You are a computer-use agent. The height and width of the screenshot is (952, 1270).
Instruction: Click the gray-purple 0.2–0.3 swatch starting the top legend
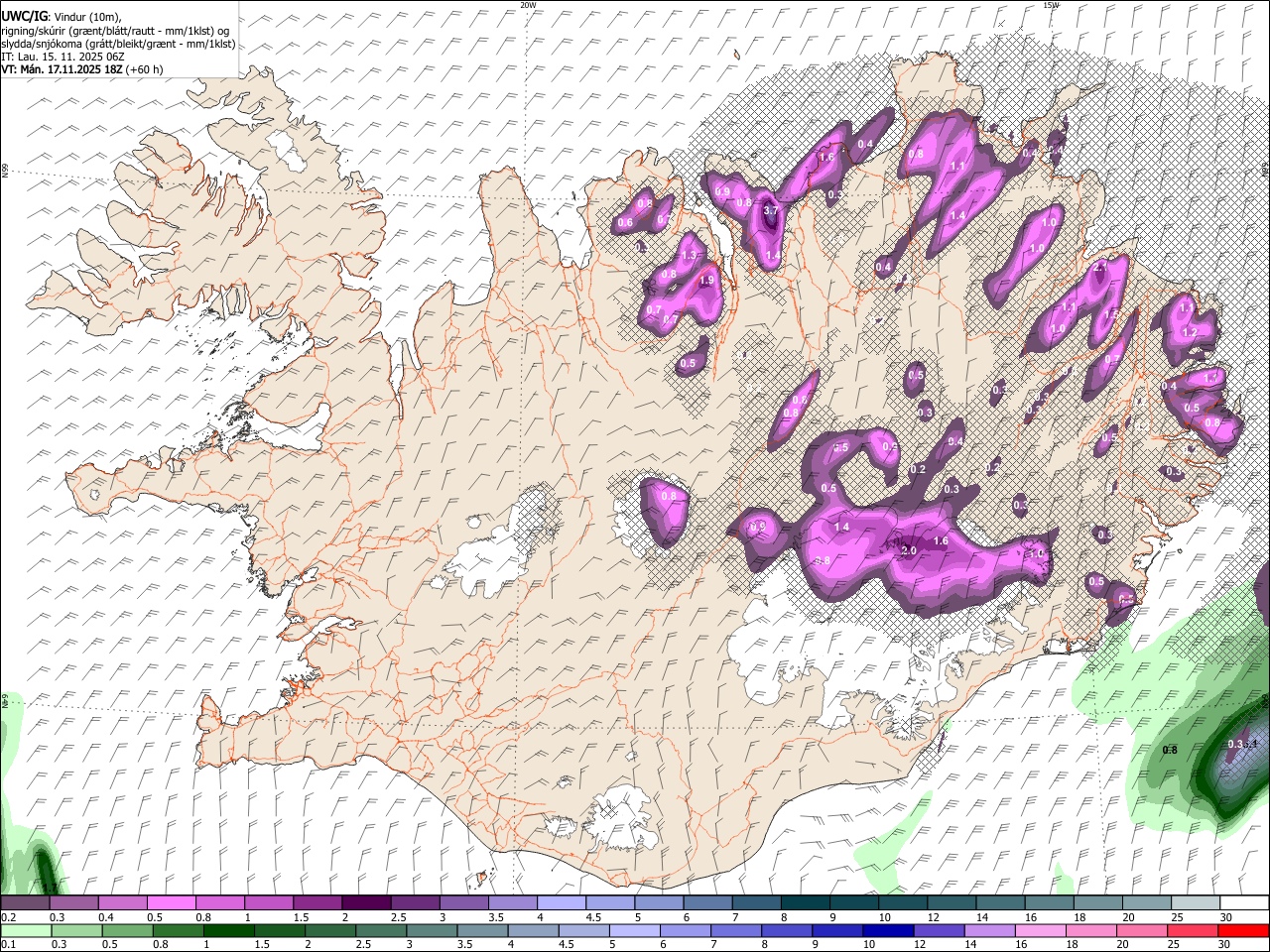[25, 903]
